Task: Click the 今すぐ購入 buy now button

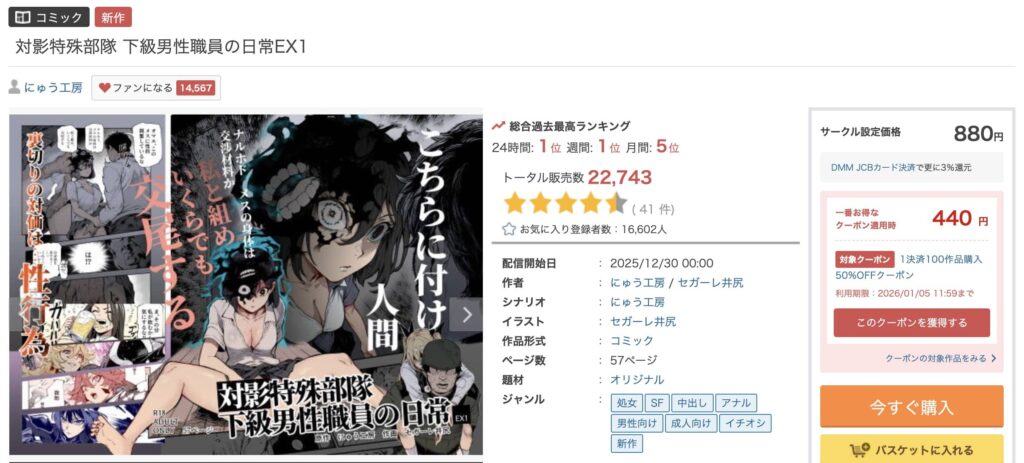Action: coord(912,407)
